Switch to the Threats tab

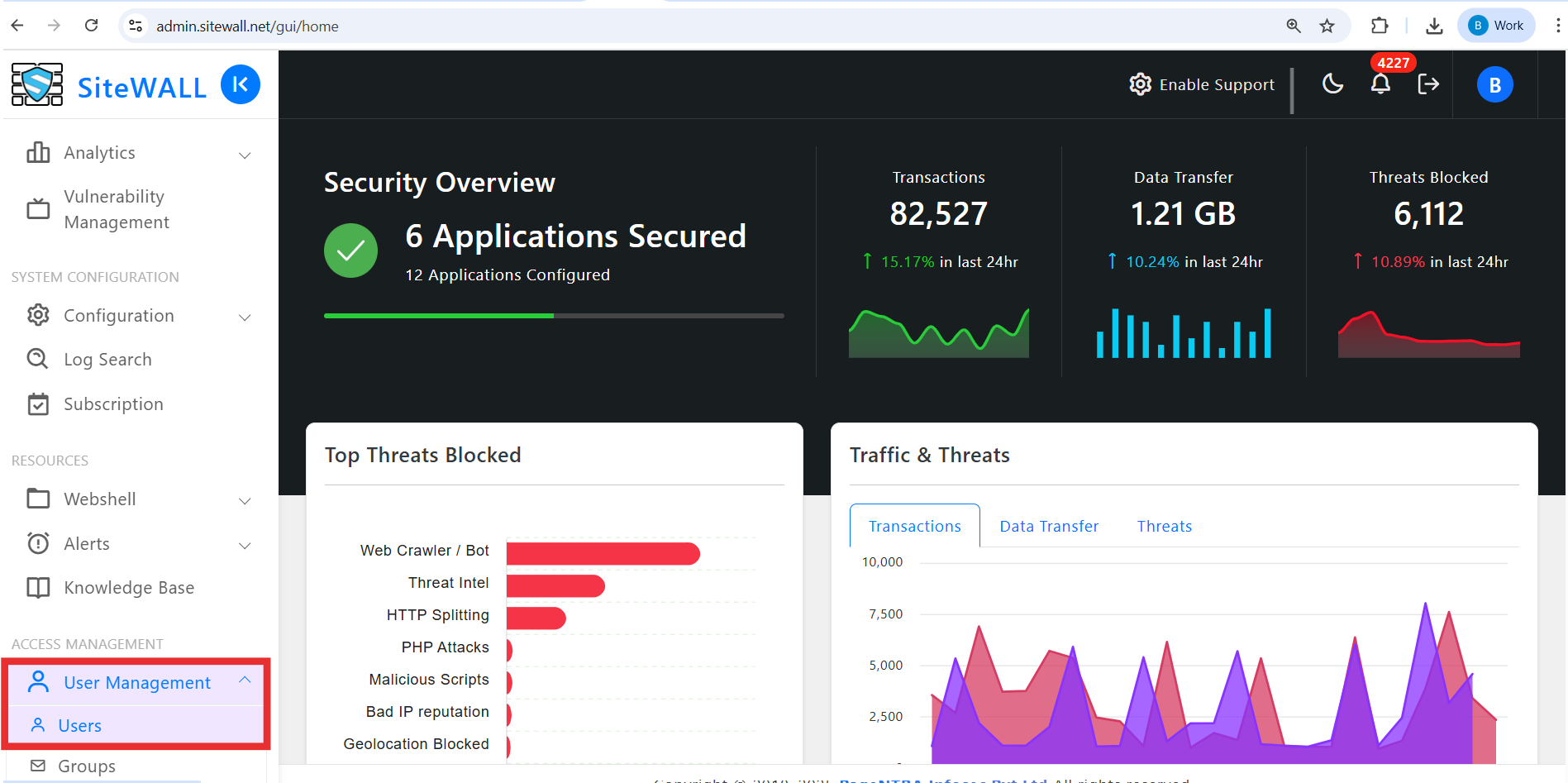[1164, 527]
